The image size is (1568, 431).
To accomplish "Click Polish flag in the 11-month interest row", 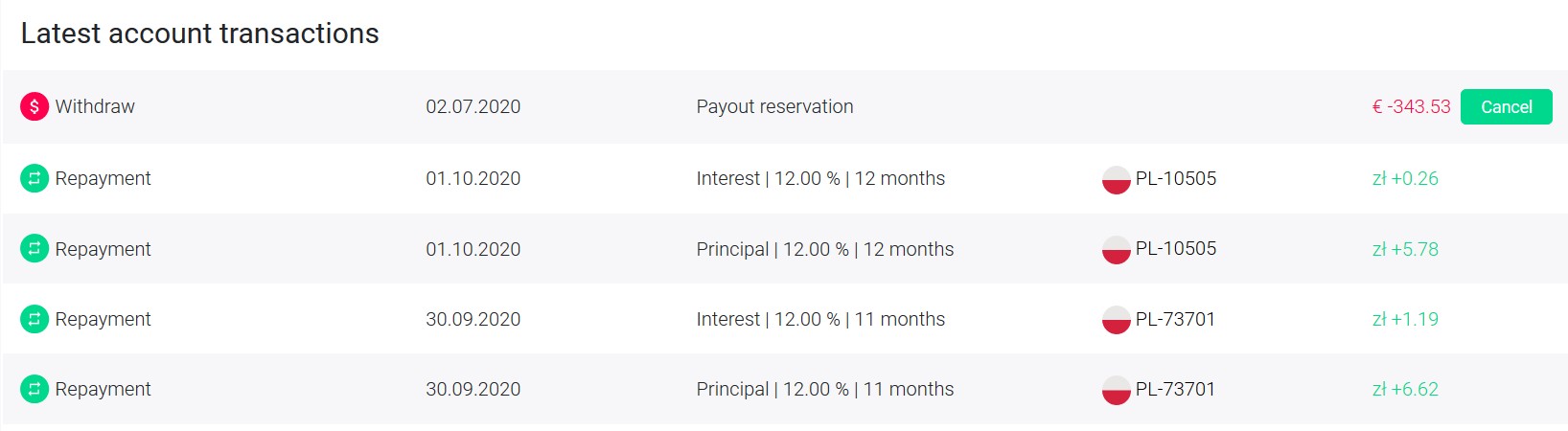I will coord(1116,320).
